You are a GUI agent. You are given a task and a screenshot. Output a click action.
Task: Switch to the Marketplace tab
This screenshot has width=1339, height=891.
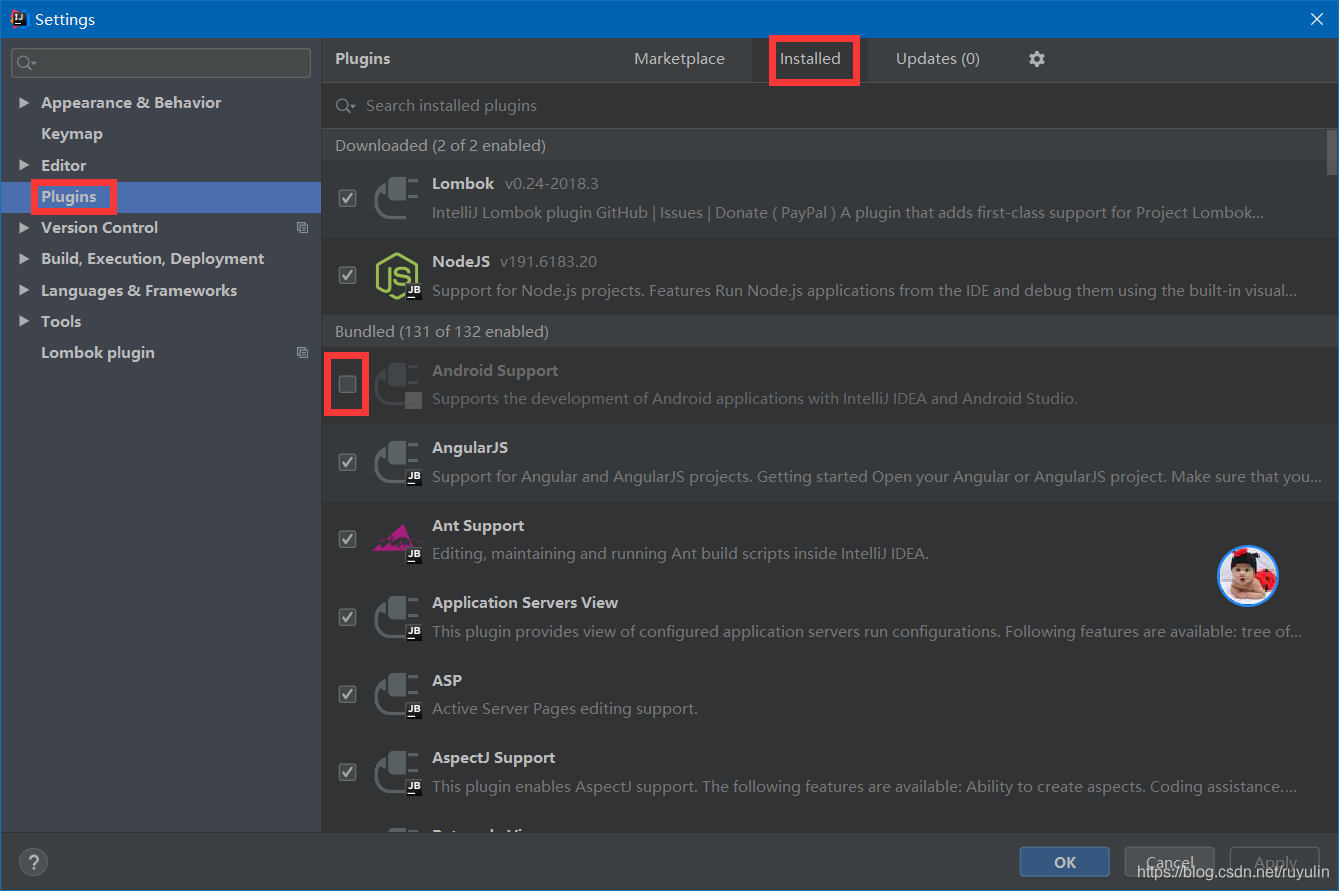679,59
